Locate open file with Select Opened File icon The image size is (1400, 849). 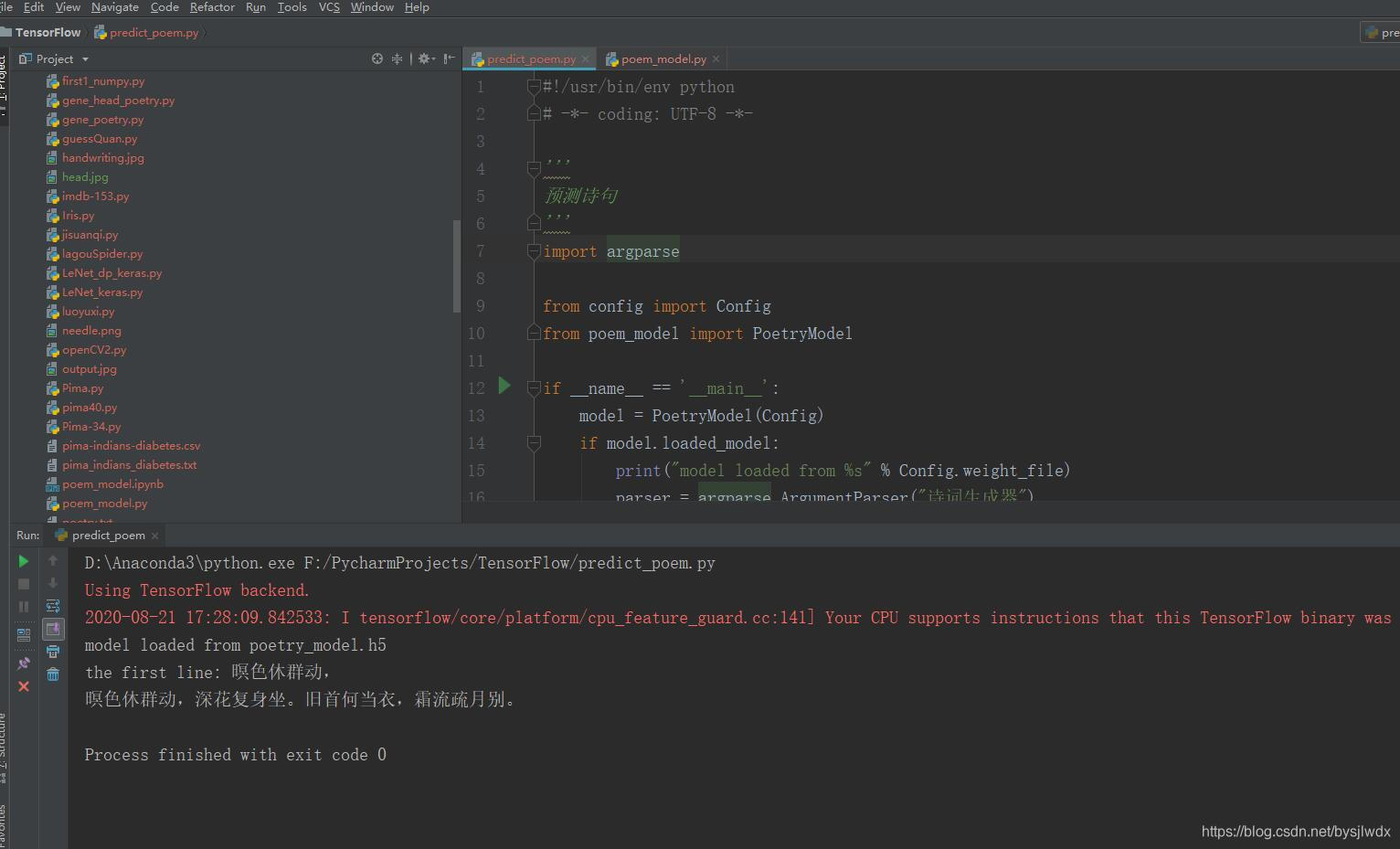pyautogui.click(x=377, y=58)
